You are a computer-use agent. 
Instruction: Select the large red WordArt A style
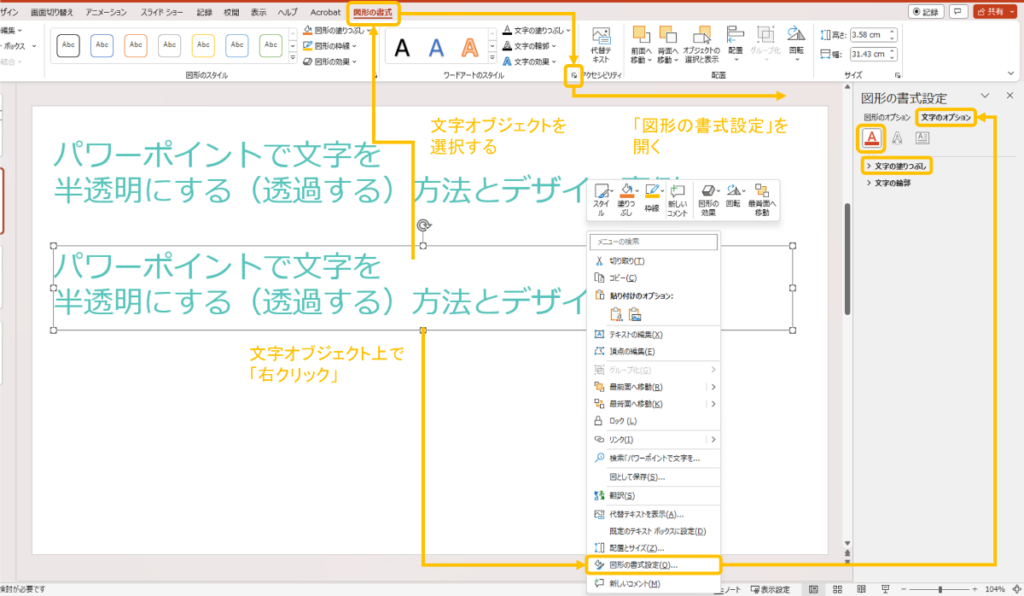(x=470, y=45)
